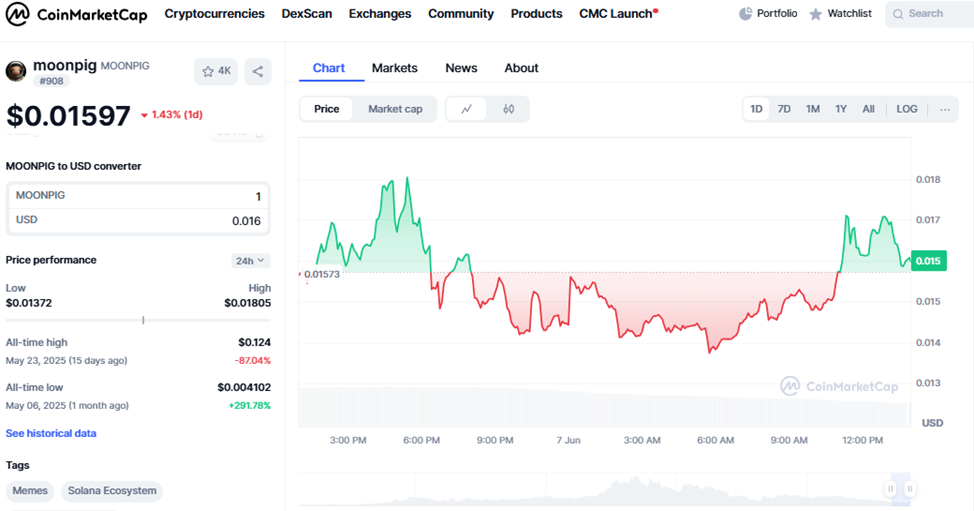Click the right range handle on mini chart
The width and height of the screenshot is (974, 511).
click(x=909, y=489)
